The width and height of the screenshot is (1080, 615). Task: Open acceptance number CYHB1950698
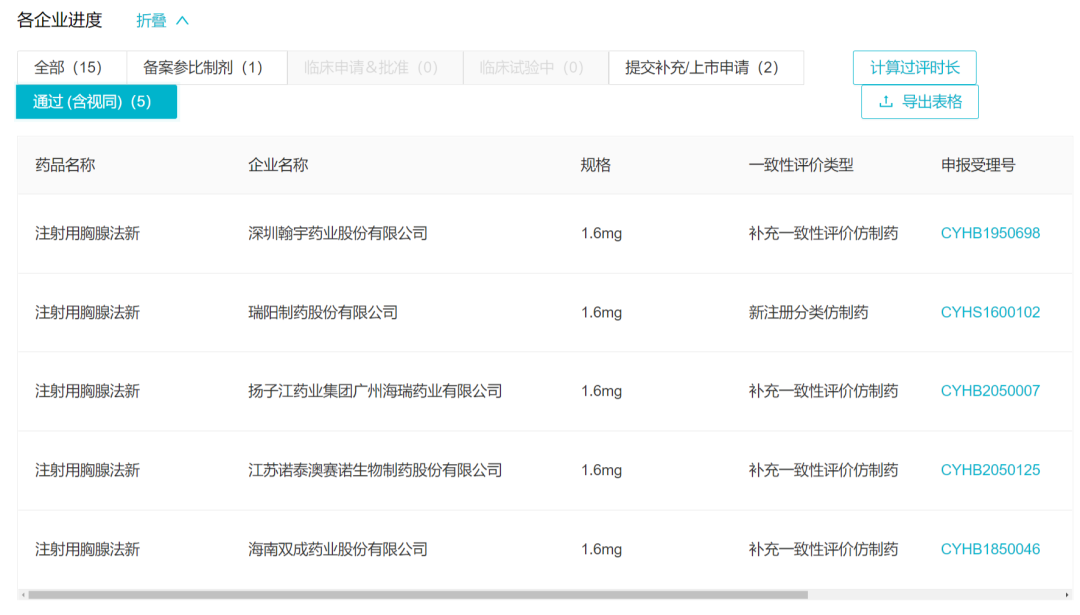pyautogui.click(x=990, y=233)
